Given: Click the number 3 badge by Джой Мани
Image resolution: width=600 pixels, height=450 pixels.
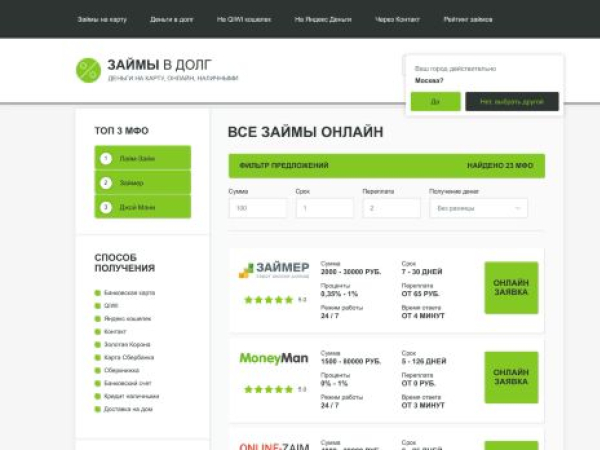Looking at the screenshot, I should point(106,207).
